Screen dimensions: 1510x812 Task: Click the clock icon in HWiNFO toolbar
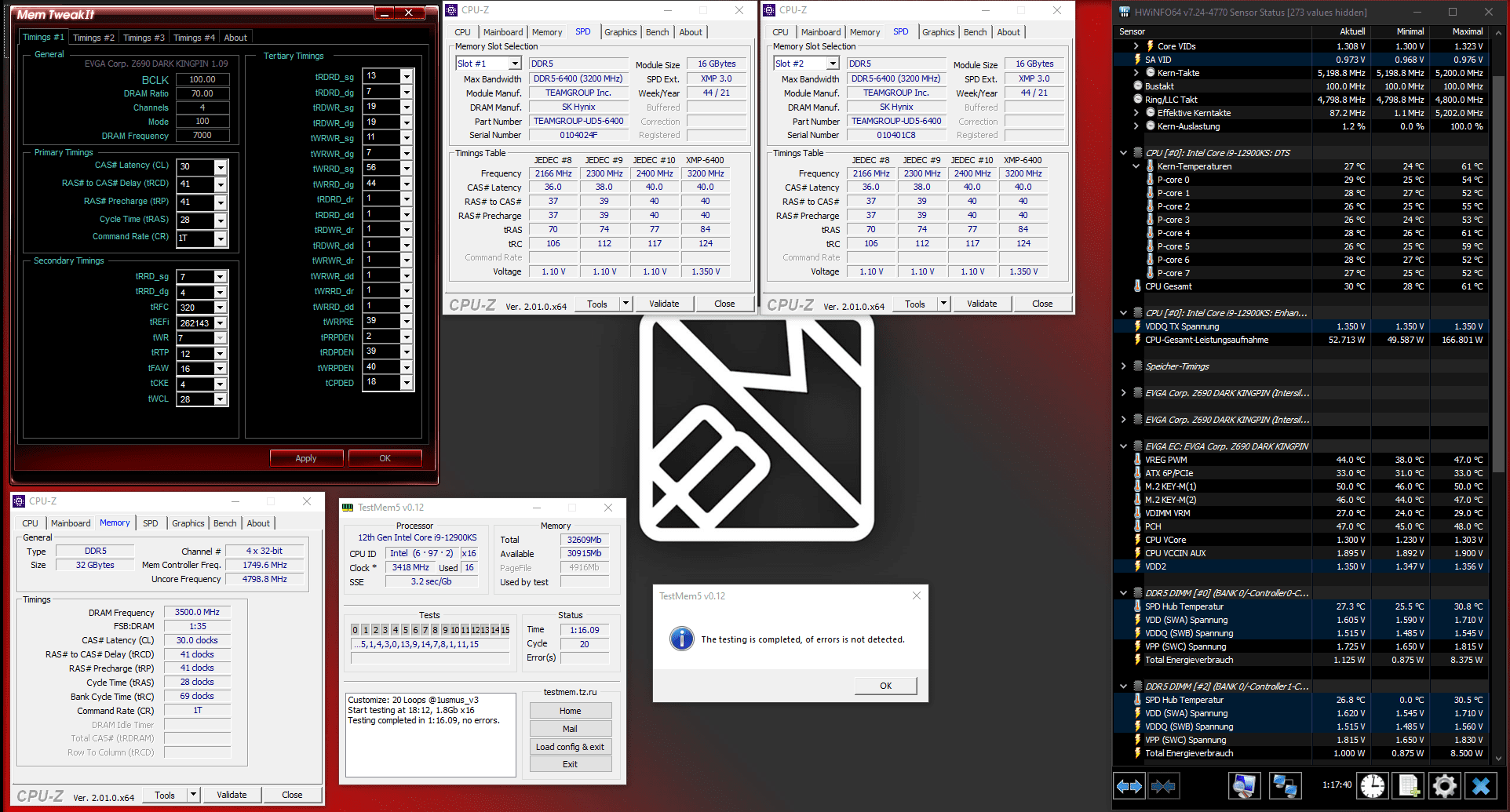(x=1373, y=785)
